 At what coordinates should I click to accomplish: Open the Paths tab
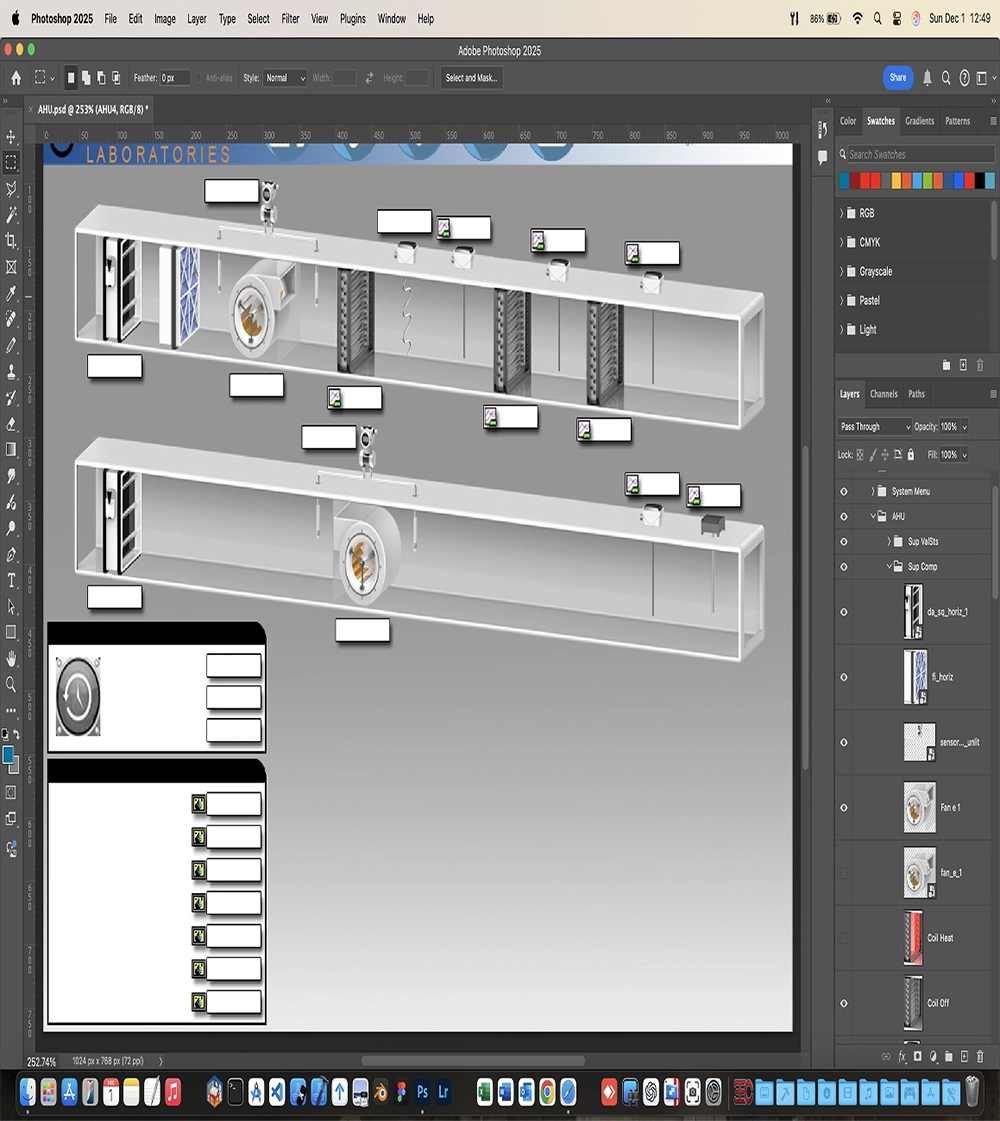(916, 394)
